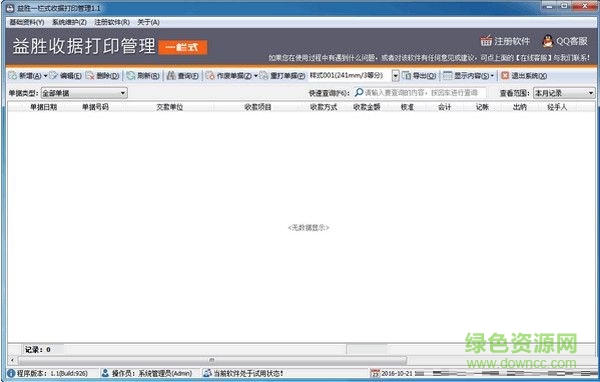600x382 pixels.
Task: Click the 删除 delete toolbar button
Action: point(103,76)
